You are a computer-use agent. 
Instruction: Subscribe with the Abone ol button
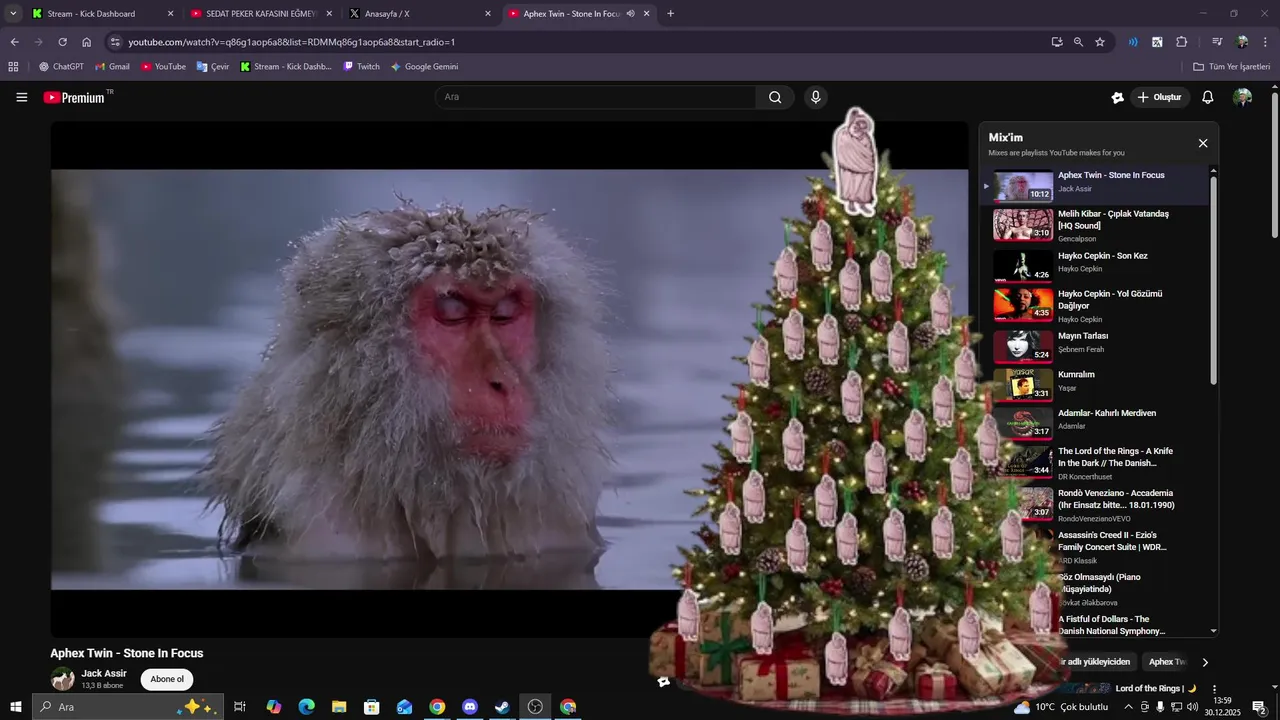[x=167, y=679]
